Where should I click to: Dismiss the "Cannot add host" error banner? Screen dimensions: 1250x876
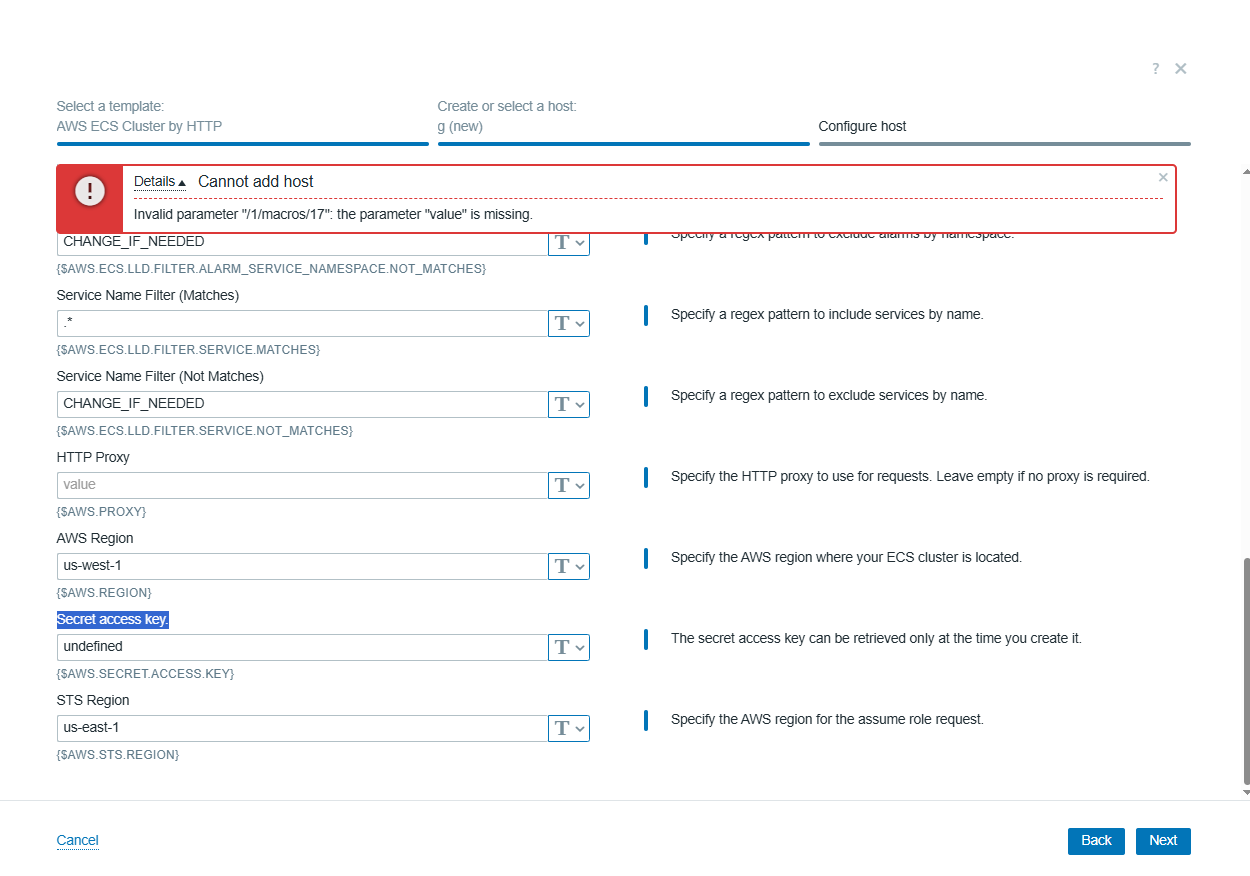[1163, 177]
